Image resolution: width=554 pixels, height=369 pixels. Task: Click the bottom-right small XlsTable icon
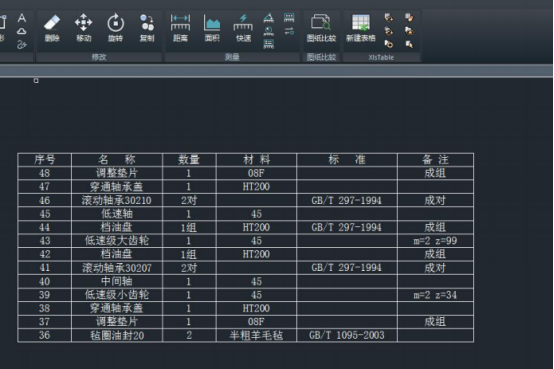tap(409, 44)
